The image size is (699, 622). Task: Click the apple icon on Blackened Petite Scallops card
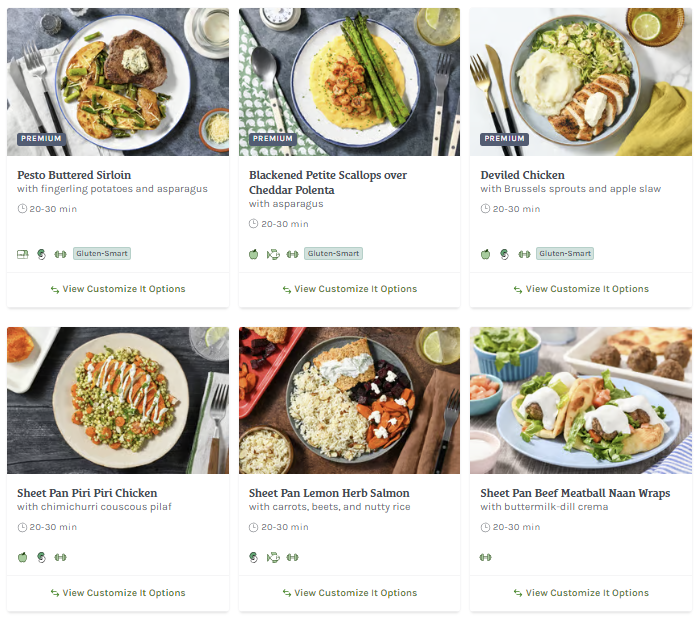pos(254,254)
